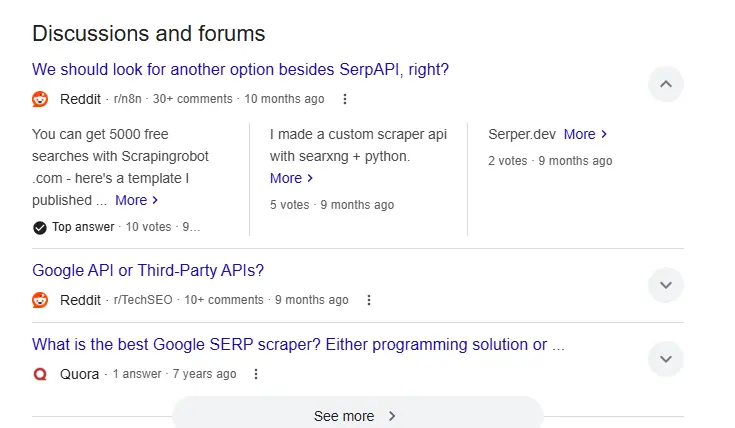Click the 'r/TechSEO' subreddit label
Screen dimensions: 735x428
(x=143, y=300)
